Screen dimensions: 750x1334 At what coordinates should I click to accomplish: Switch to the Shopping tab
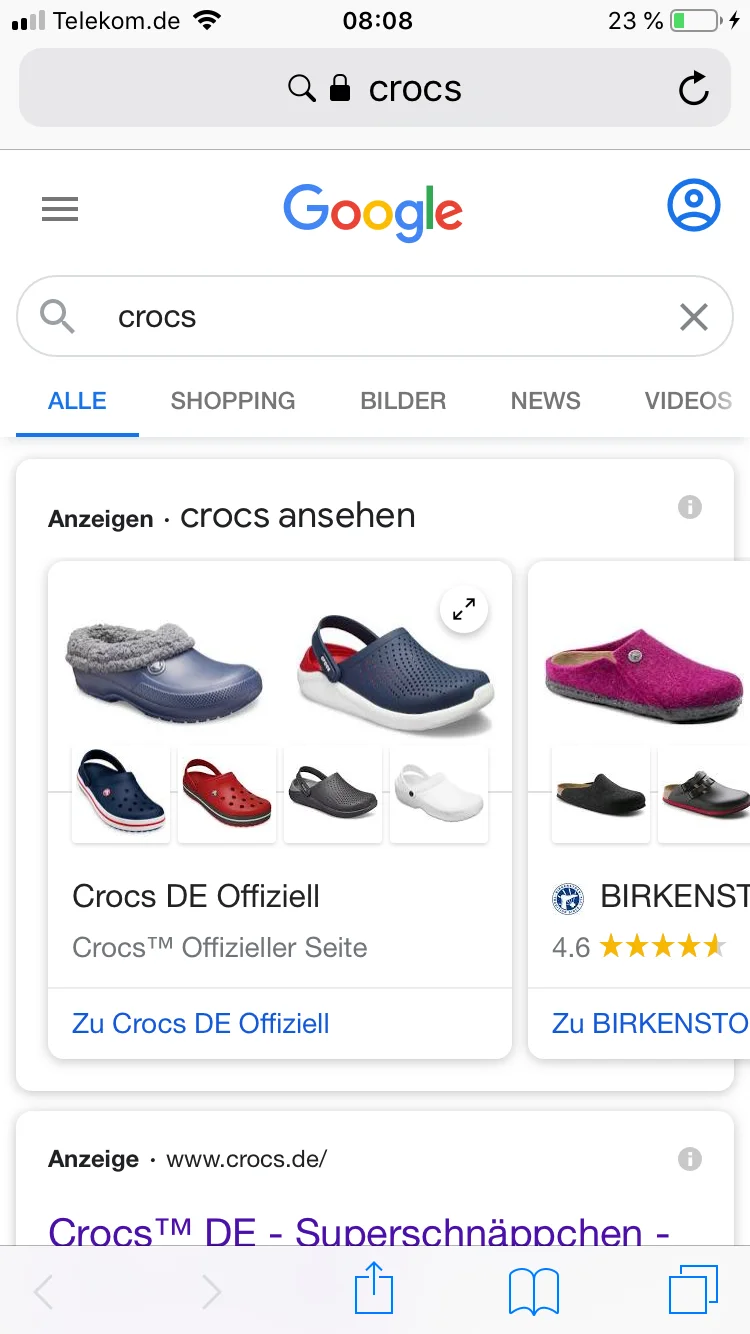(233, 401)
